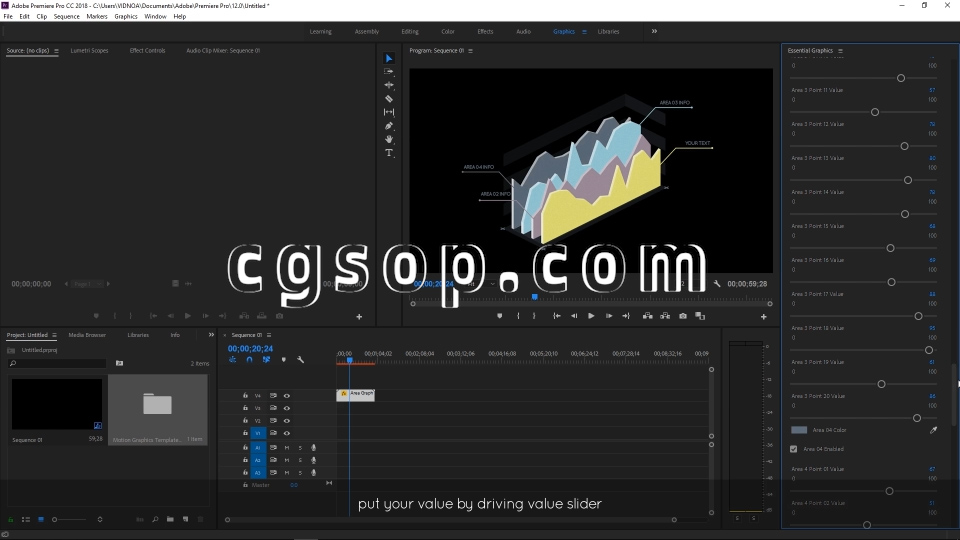Toggle timeline Snap magnet icon
Screen dimensions: 960x540
point(249,359)
